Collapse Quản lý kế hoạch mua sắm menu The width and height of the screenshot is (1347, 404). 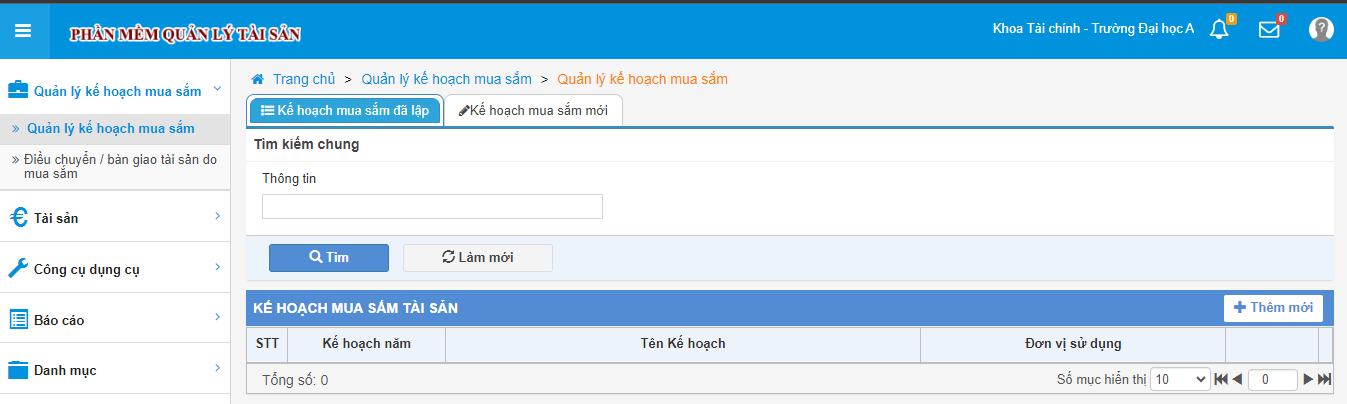pyautogui.click(x=115, y=90)
